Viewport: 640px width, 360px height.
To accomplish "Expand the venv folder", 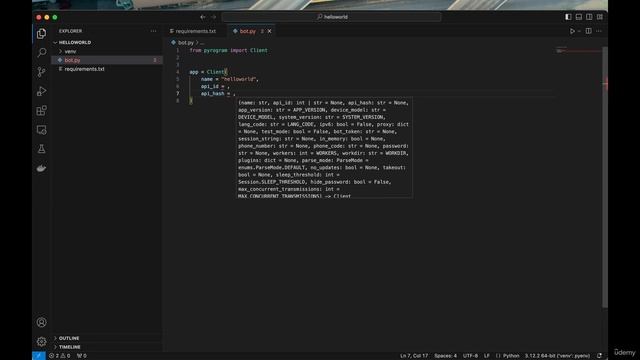I will point(70,51).
